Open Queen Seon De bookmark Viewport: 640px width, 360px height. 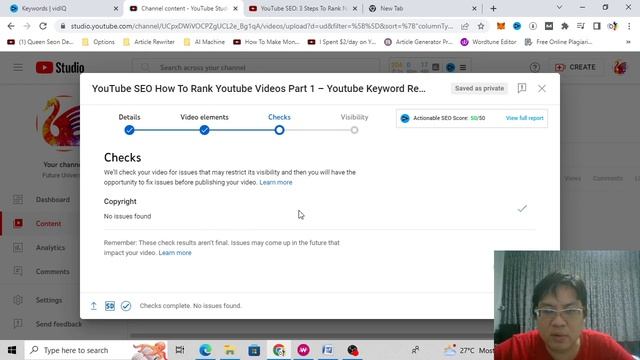(x=40, y=42)
